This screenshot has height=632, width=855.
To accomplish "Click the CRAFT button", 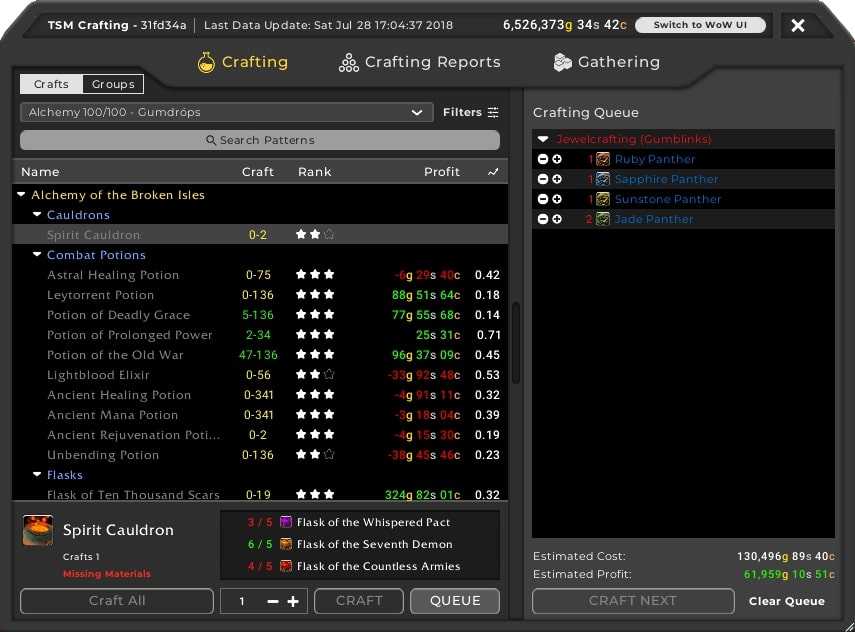I will coord(359,601).
